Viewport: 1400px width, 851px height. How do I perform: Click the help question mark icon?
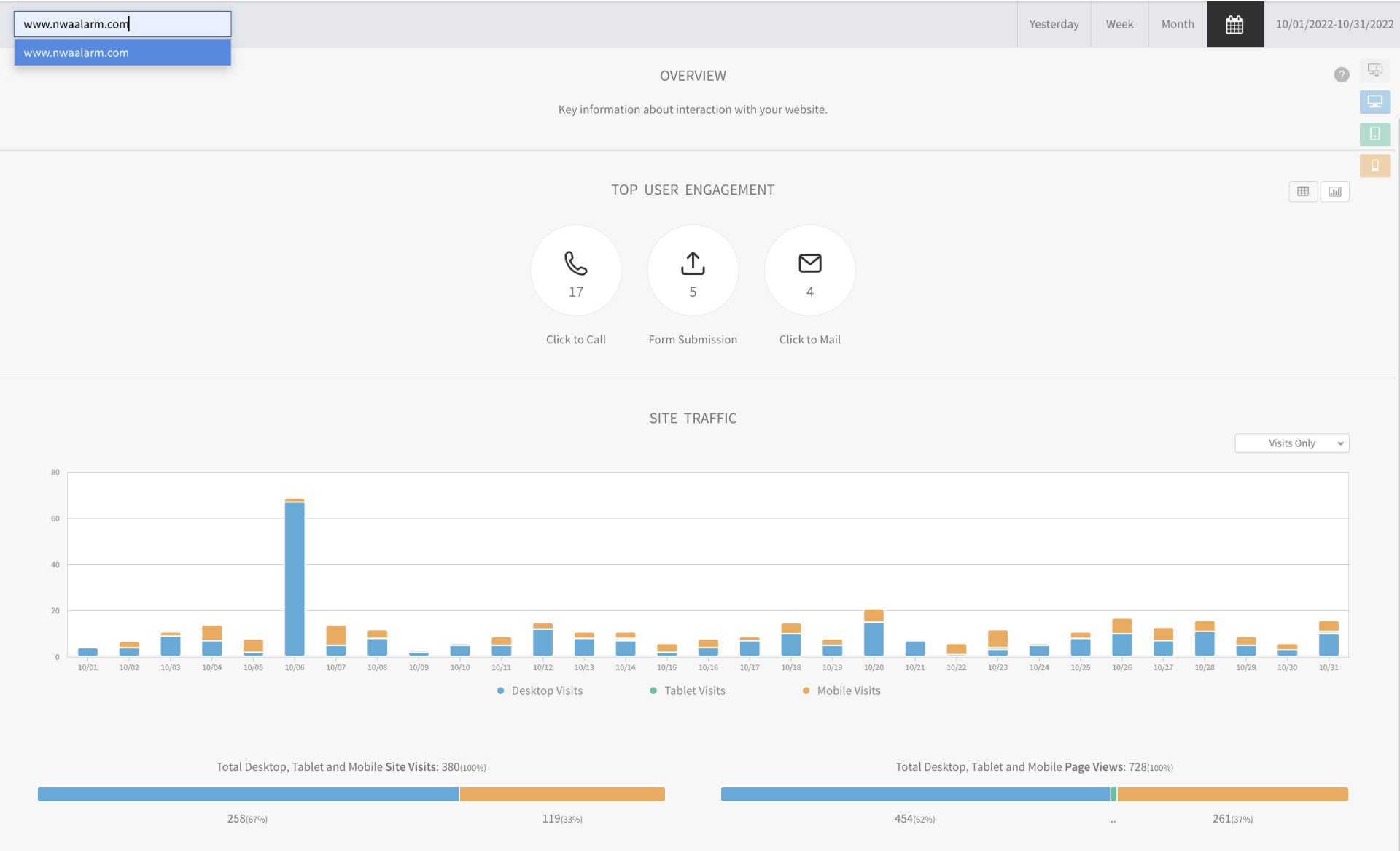1341,75
